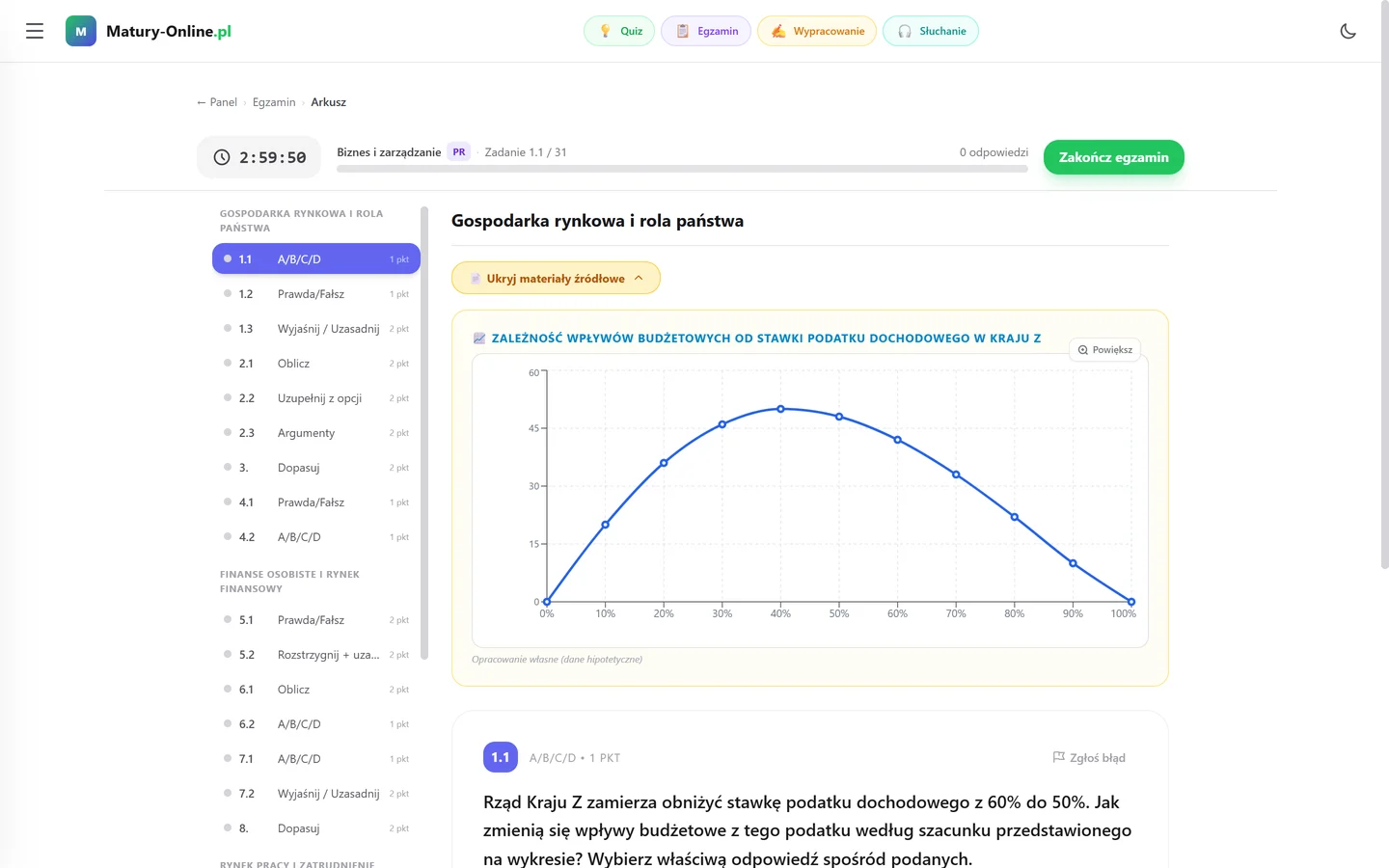Go back to Panel breadcrumb
This screenshot has width=1389, height=868.
217,102
